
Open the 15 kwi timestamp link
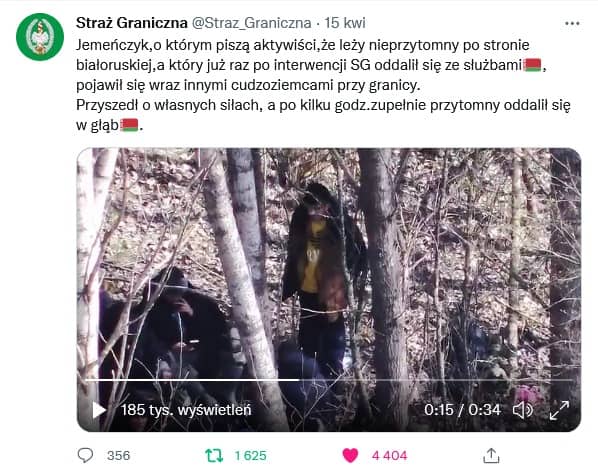point(345,23)
